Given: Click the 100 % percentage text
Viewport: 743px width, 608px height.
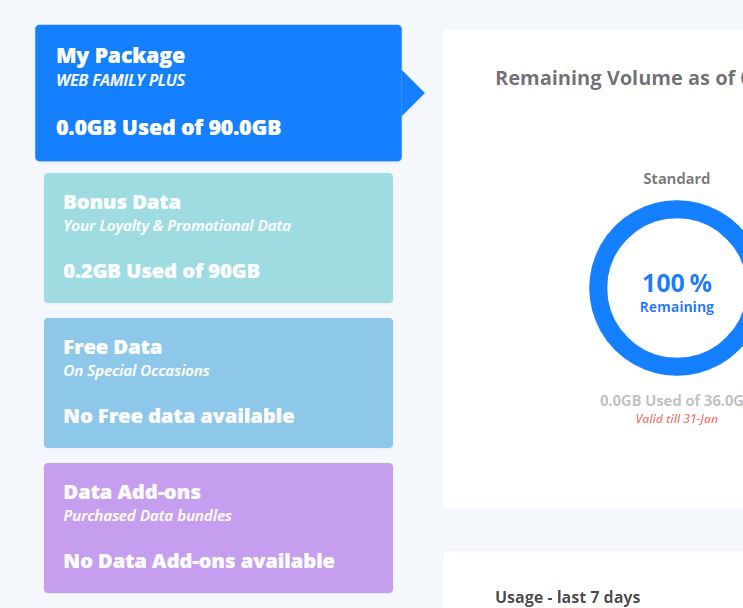Looking at the screenshot, I should click(677, 283).
